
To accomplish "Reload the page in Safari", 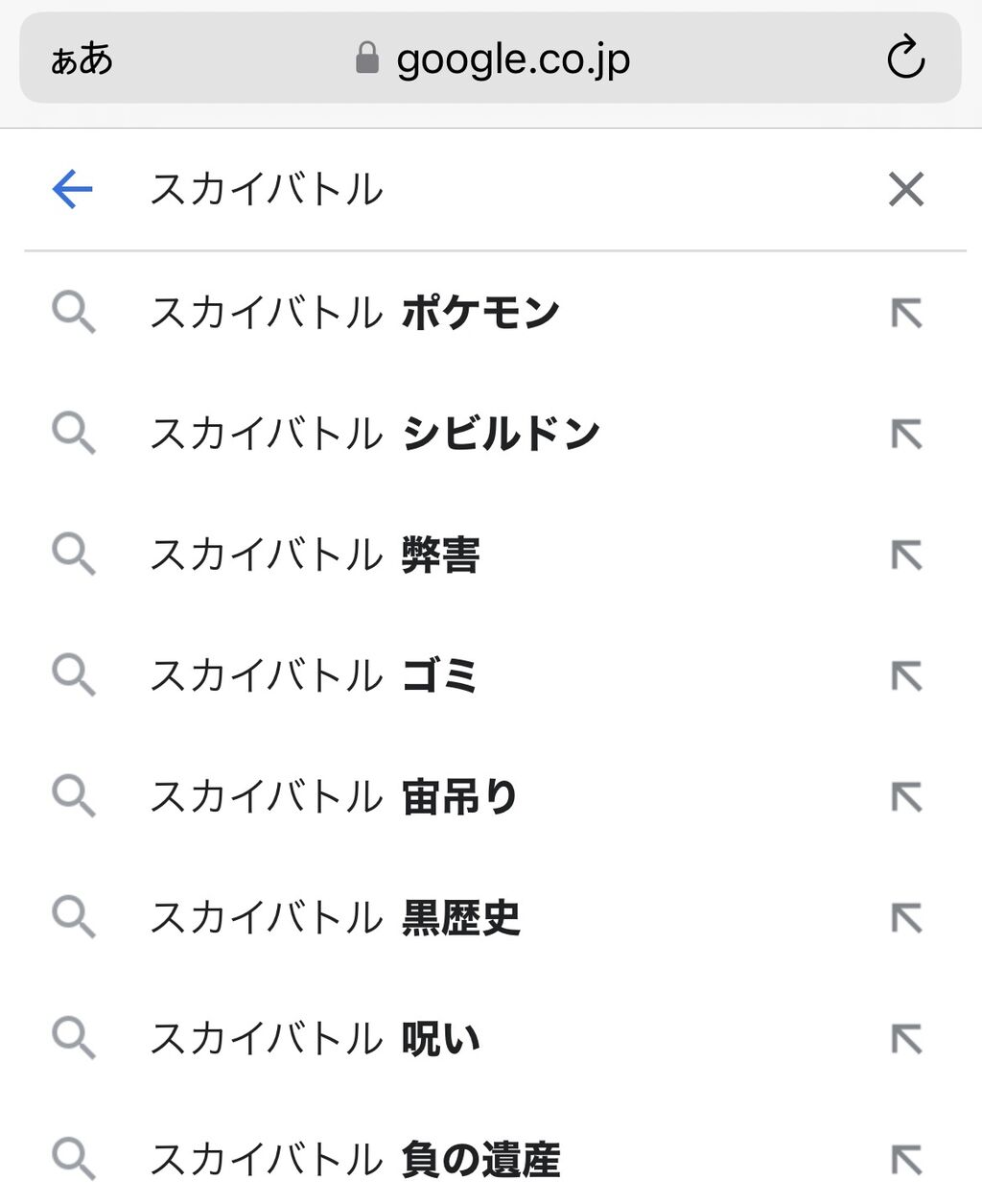I will 904,59.
